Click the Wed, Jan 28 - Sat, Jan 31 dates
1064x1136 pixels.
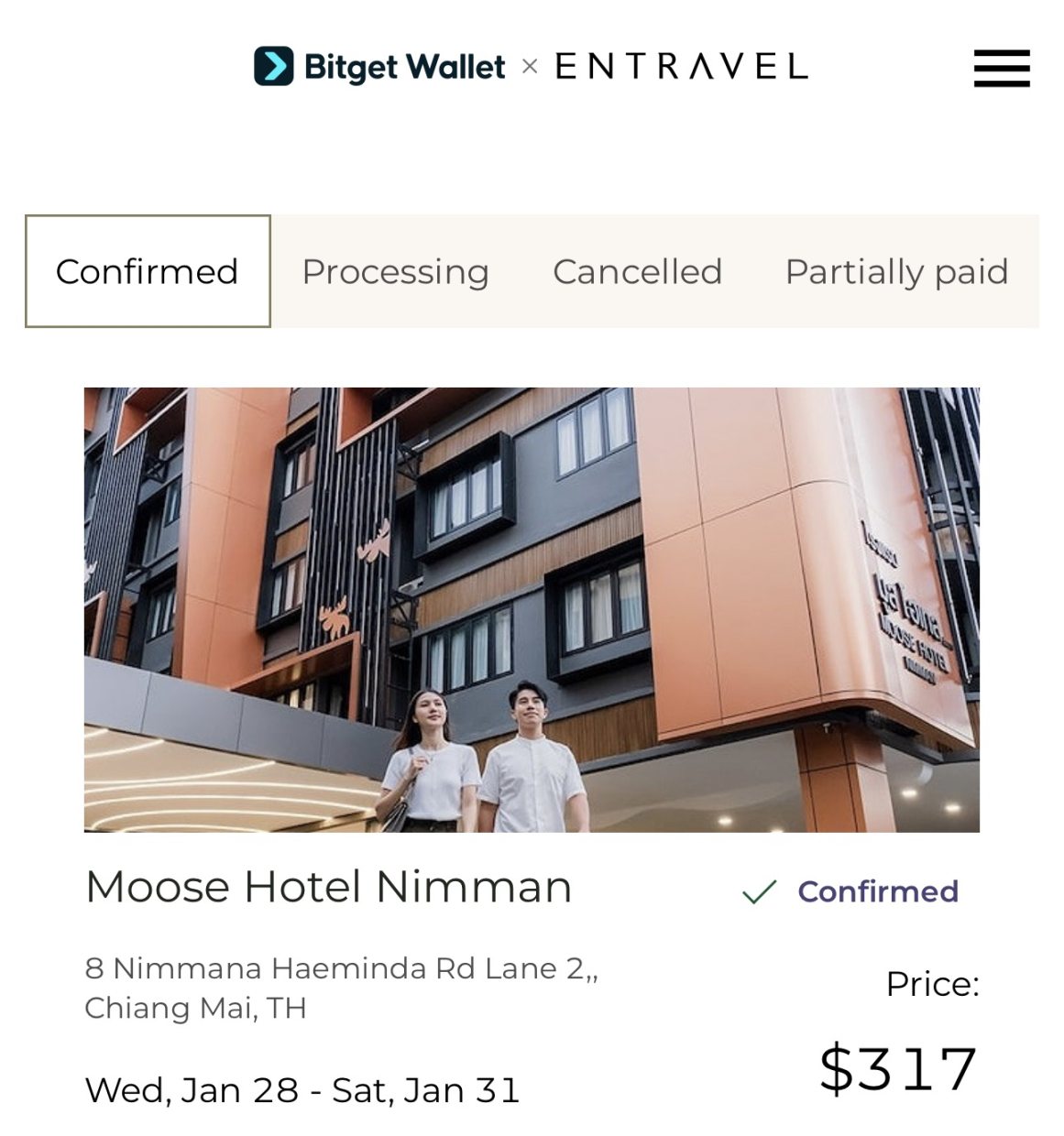[302, 1090]
